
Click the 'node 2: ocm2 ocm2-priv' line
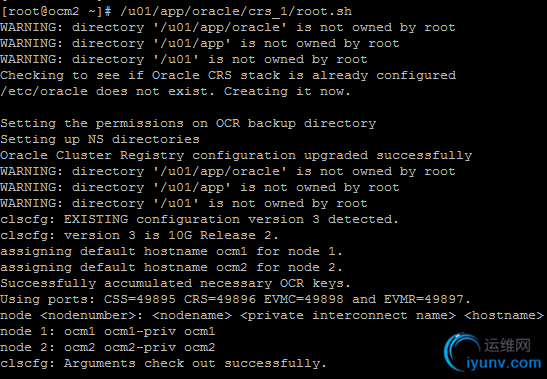[107, 348]
